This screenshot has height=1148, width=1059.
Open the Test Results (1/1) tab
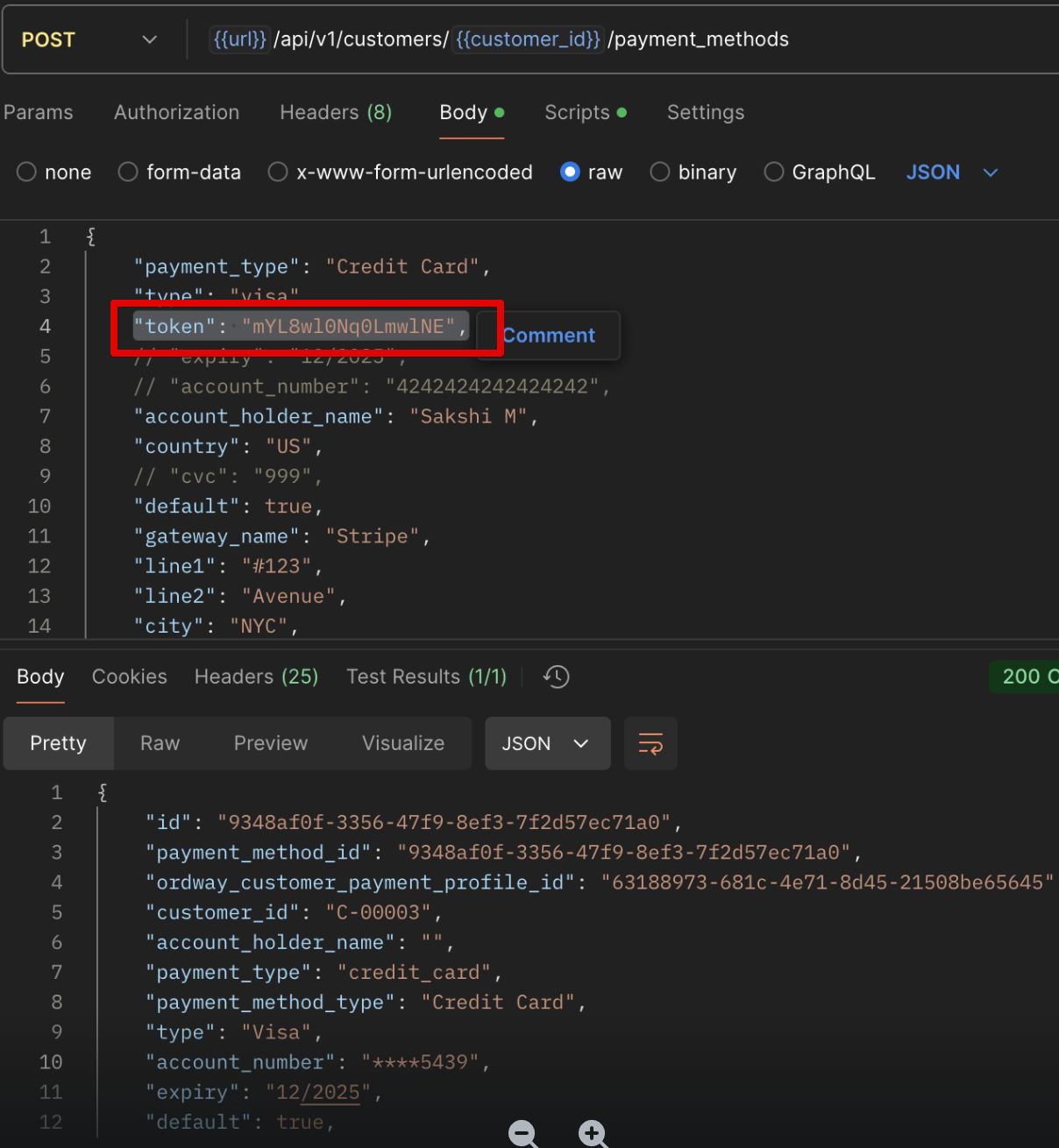(x=426, y=677)
